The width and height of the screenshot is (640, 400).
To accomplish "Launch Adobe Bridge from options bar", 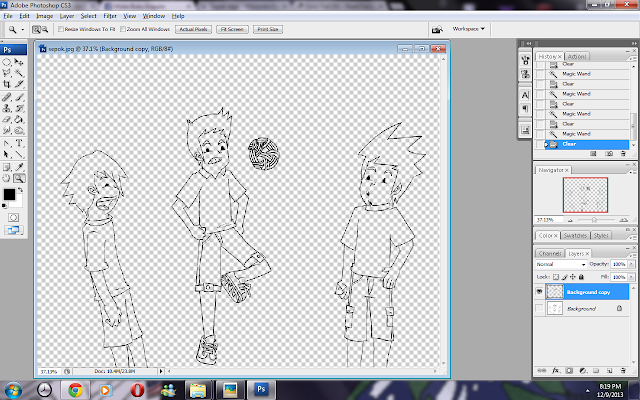I will tap(437, 29).
